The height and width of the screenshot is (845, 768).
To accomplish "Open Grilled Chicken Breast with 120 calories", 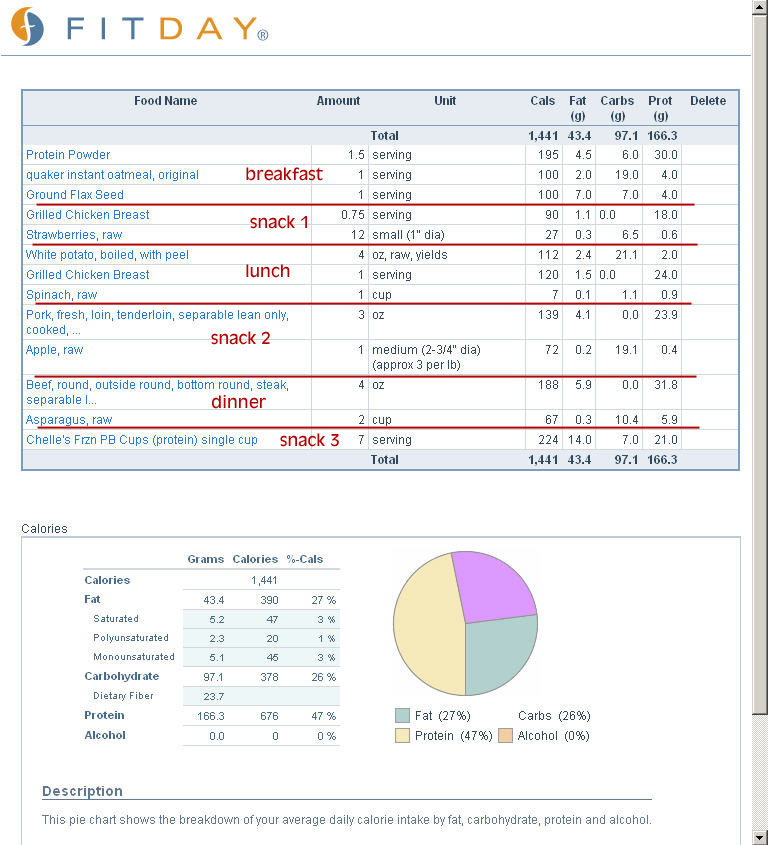I will (x=87, y=275).
